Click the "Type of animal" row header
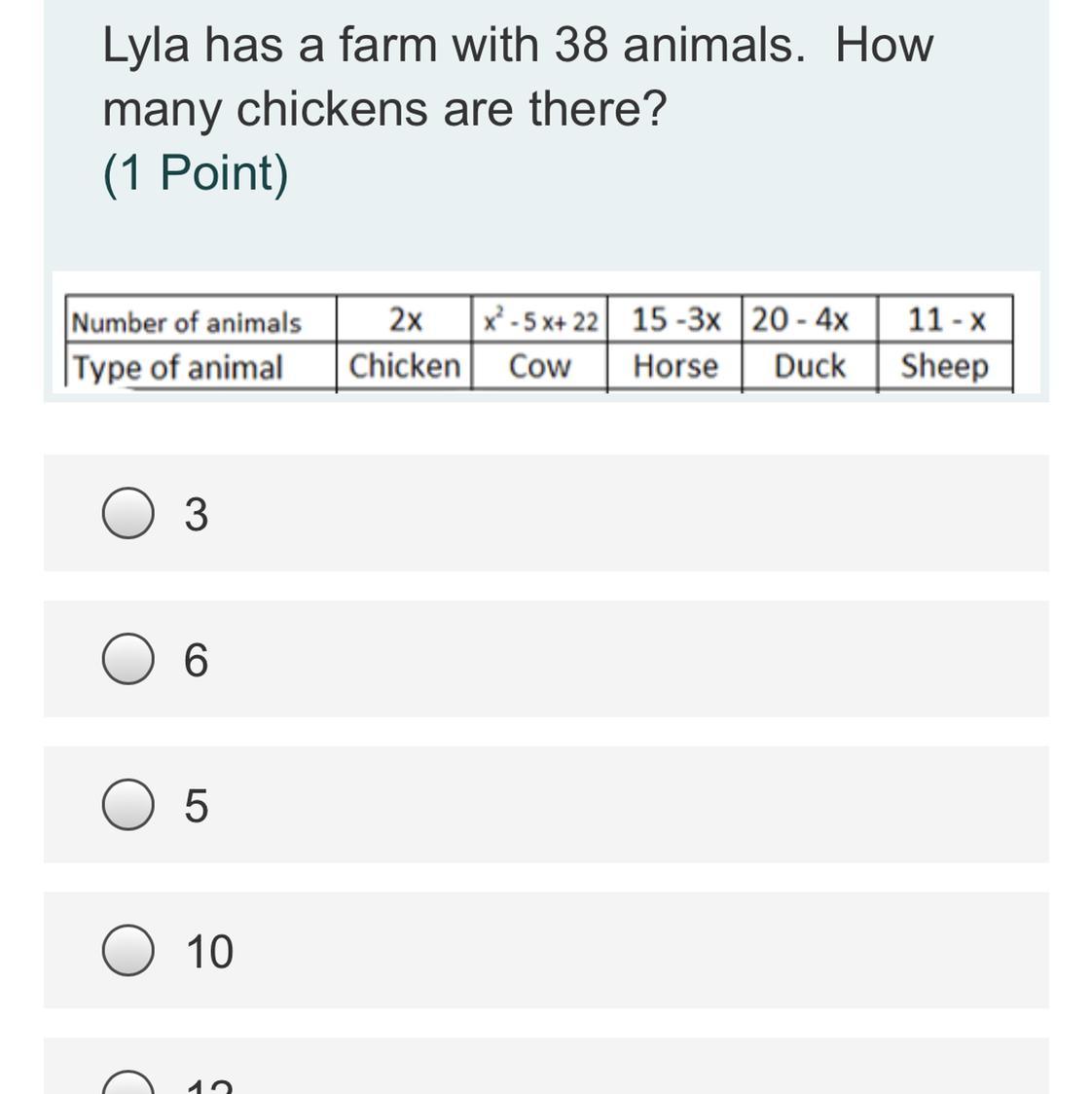 pos(179,368)
